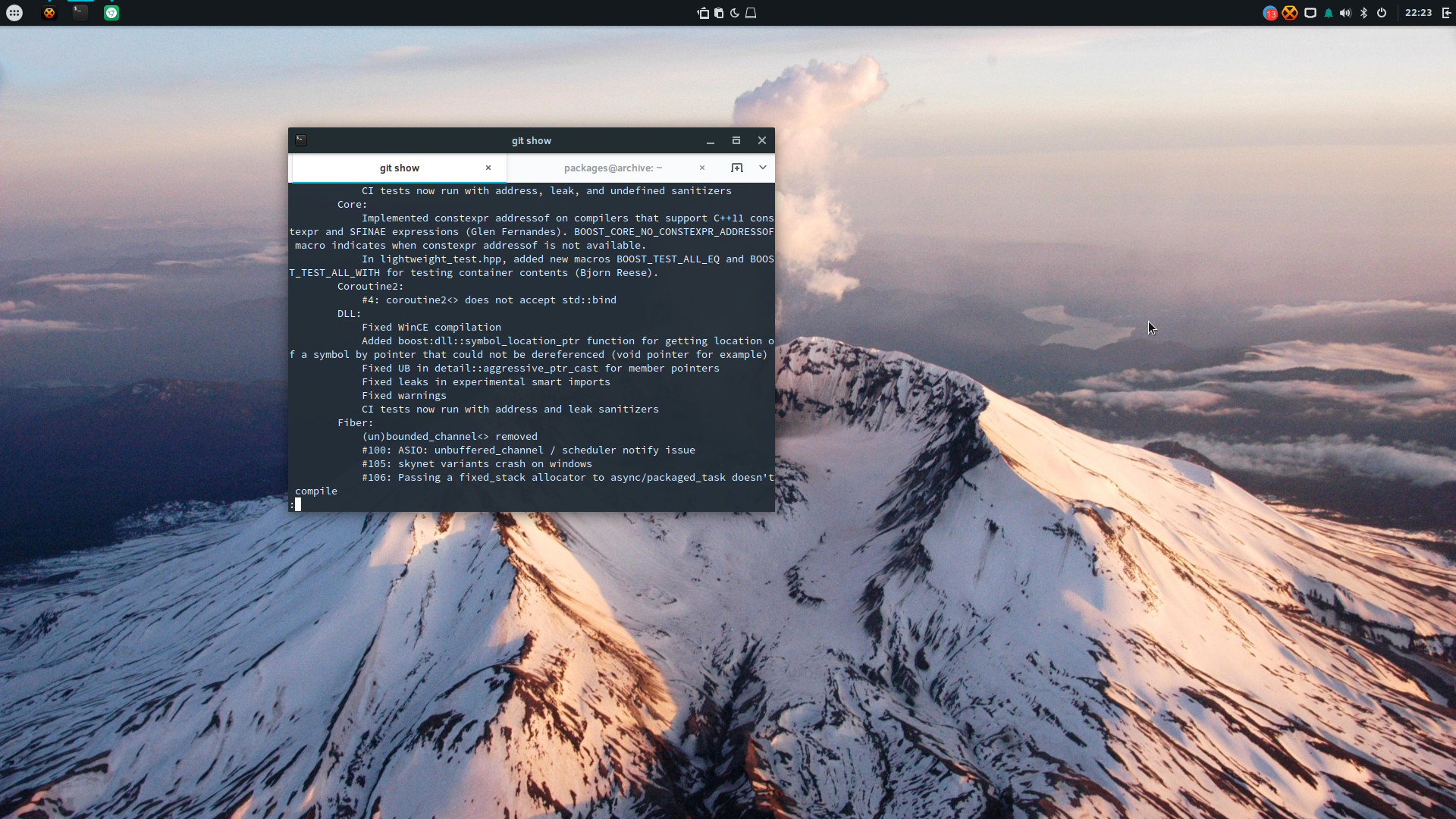Launch the orange hexagon app from panel

[x=49, y=13]
